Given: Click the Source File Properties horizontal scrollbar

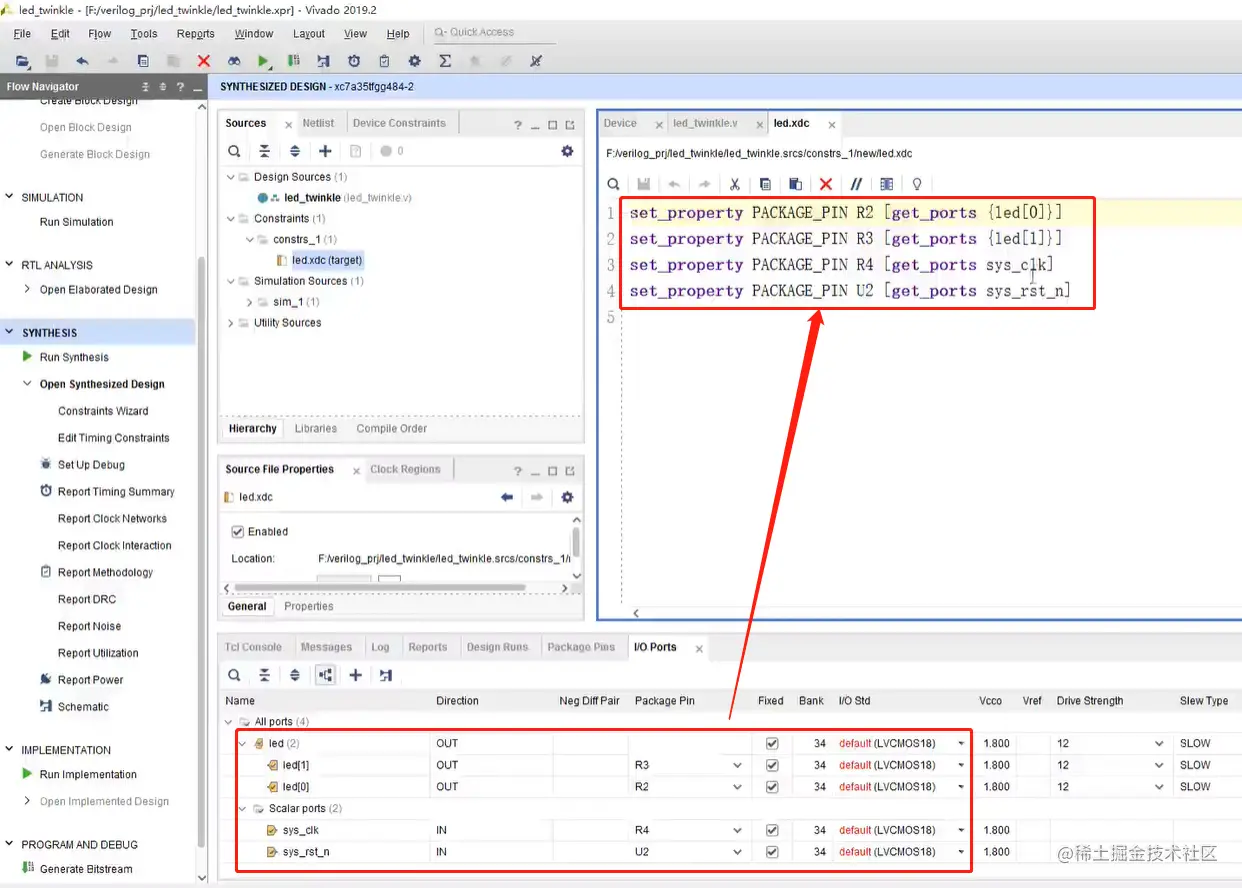Looking at the screenshot, I should (381, 587).
